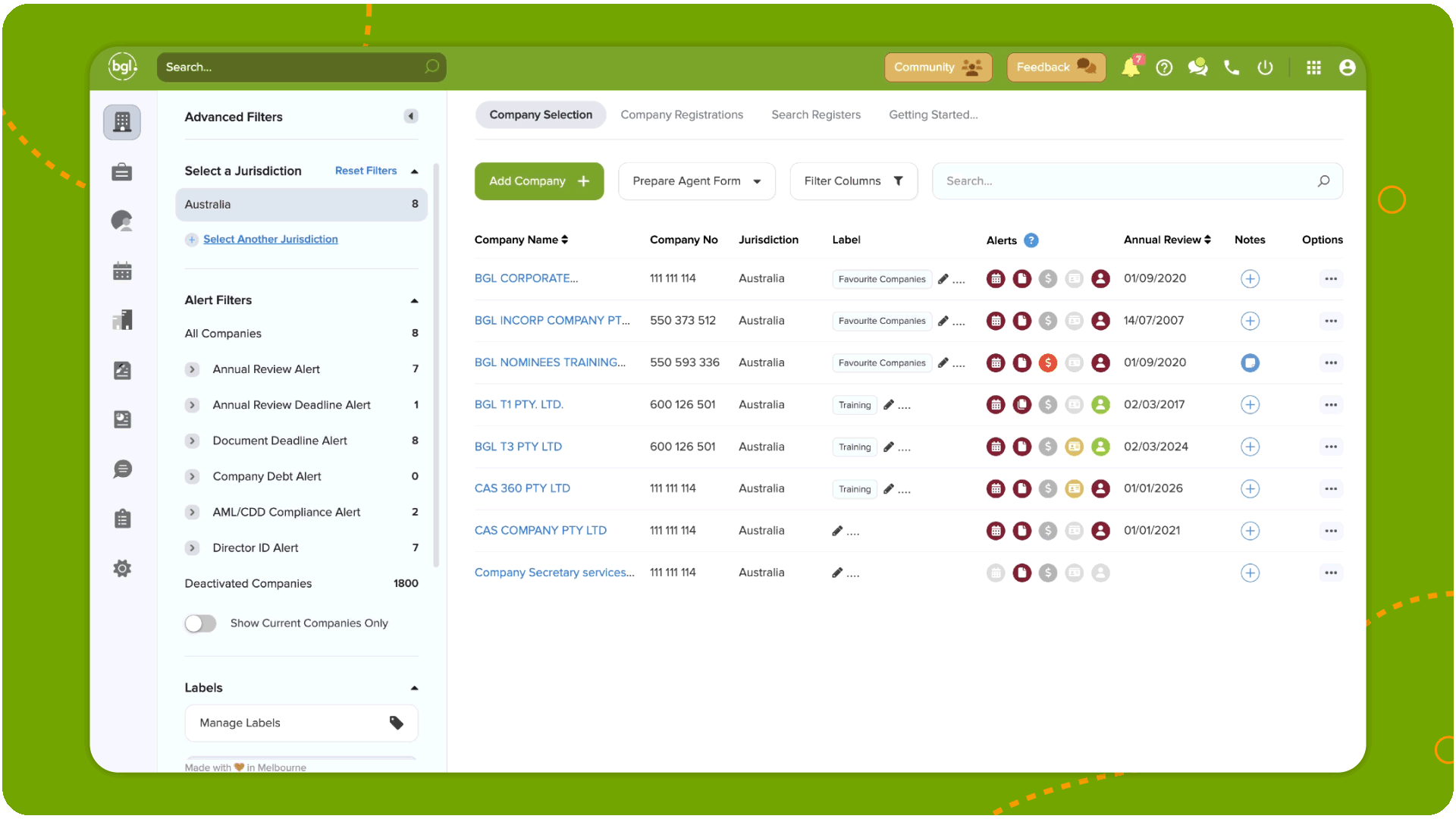Click the Manage Labels tag icon

click(396, 723)
